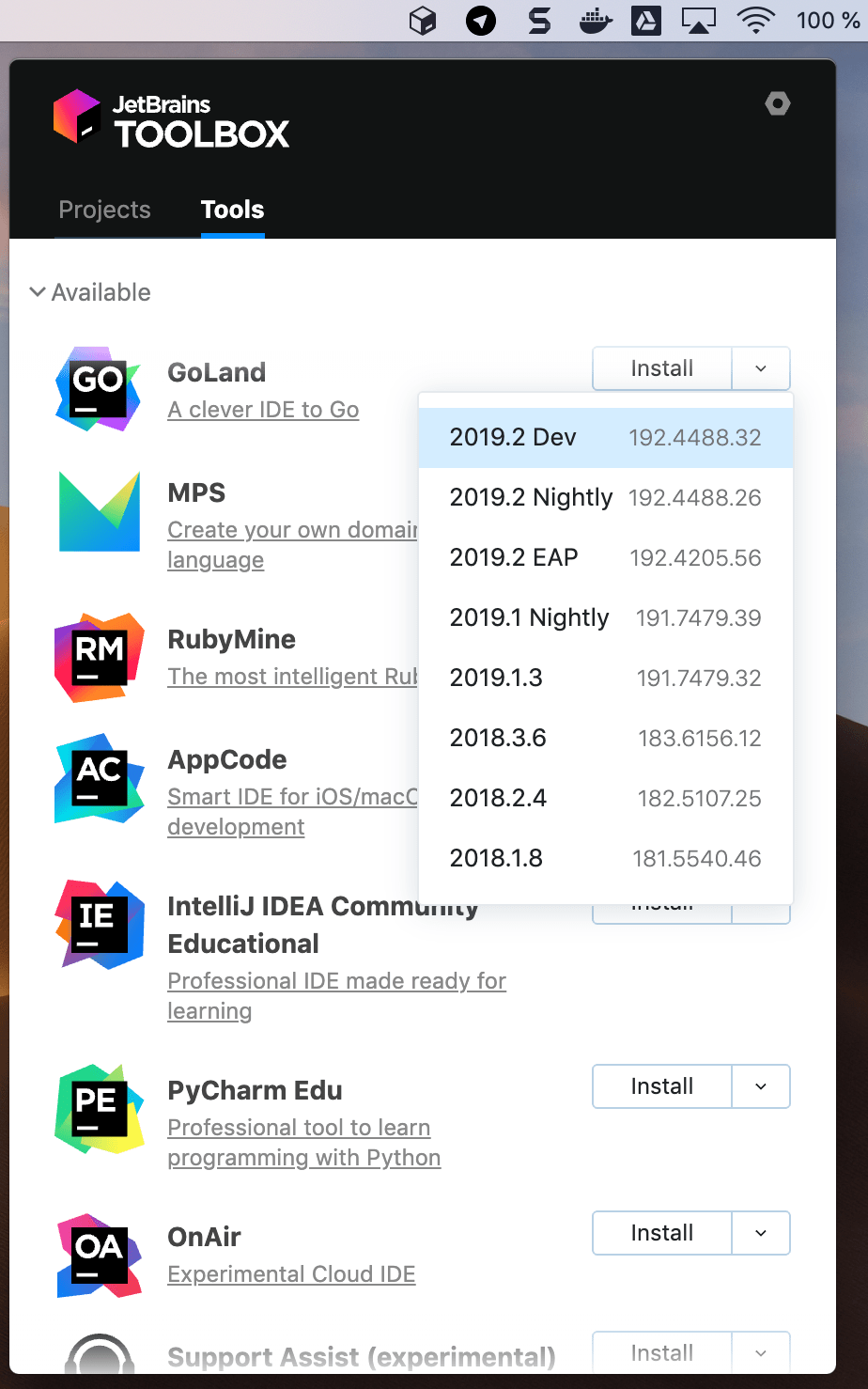Image resolution: width=868 pixels, height=1389 pixels.
Task: Collapse the Available section
Action: coord(90,292)
